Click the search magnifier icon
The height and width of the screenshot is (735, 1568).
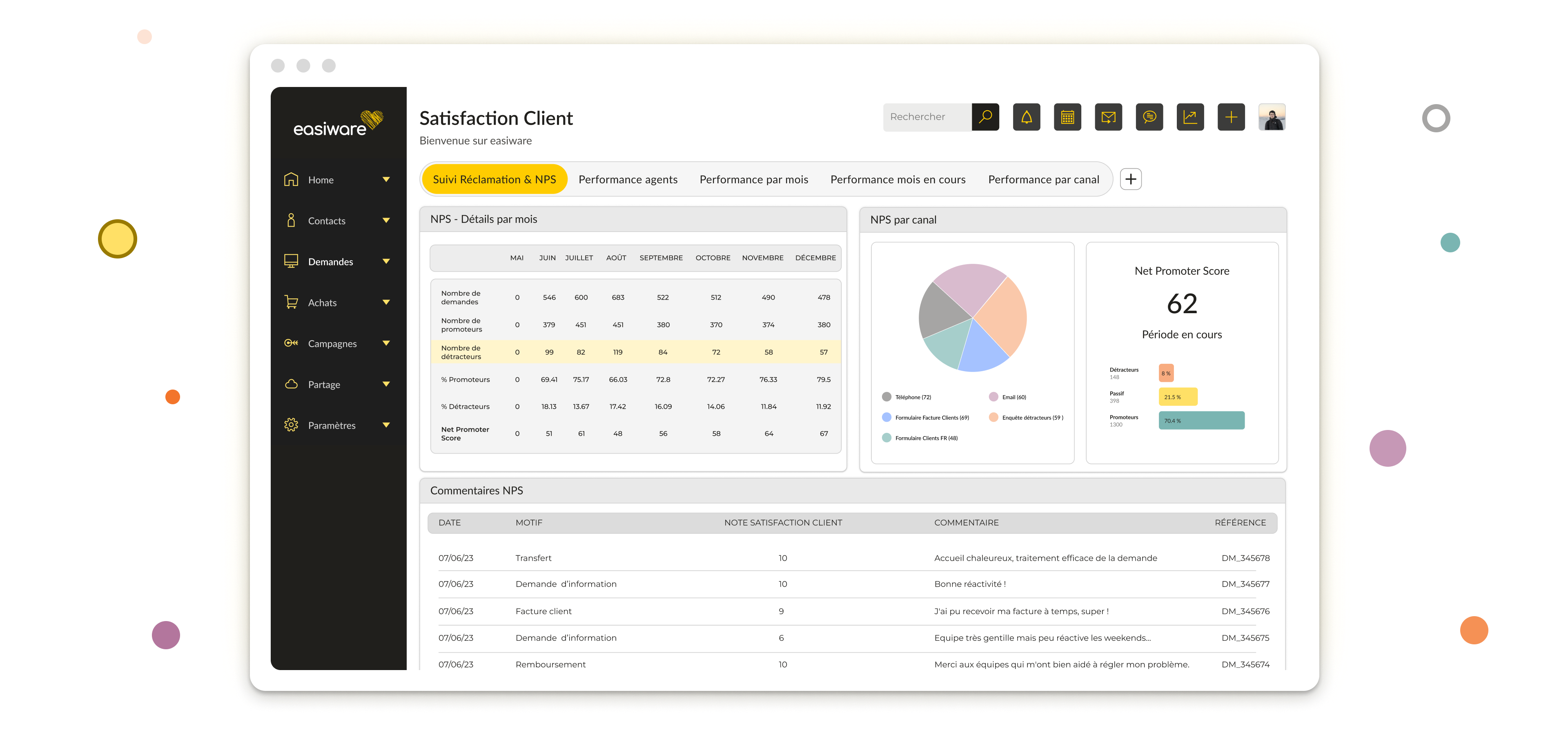click(x=985, y=117)
